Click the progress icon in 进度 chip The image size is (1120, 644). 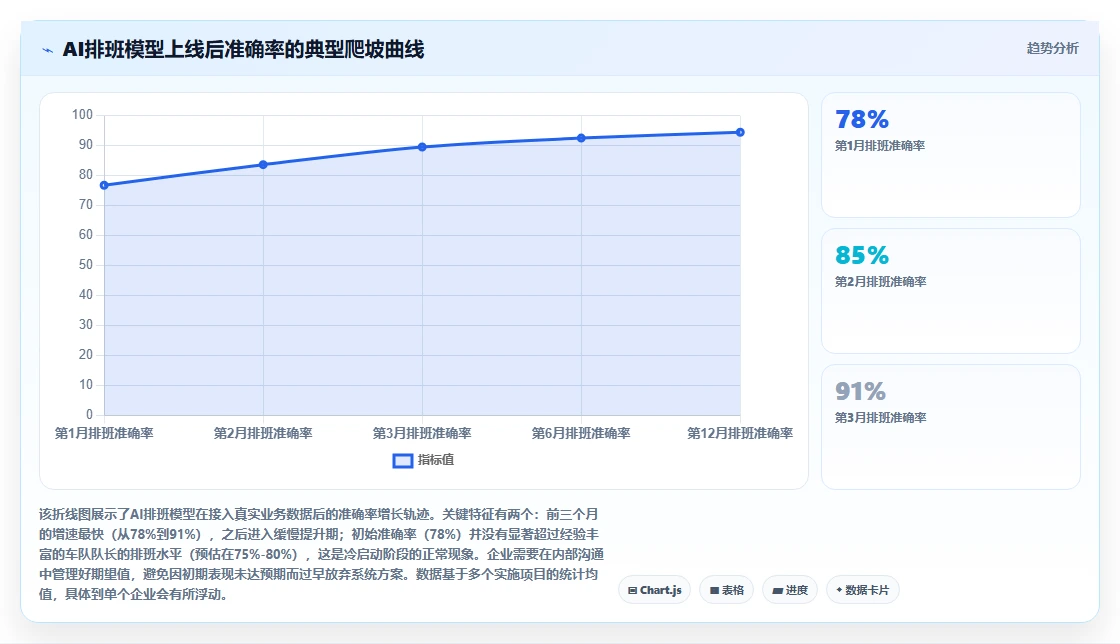[778, 590]
